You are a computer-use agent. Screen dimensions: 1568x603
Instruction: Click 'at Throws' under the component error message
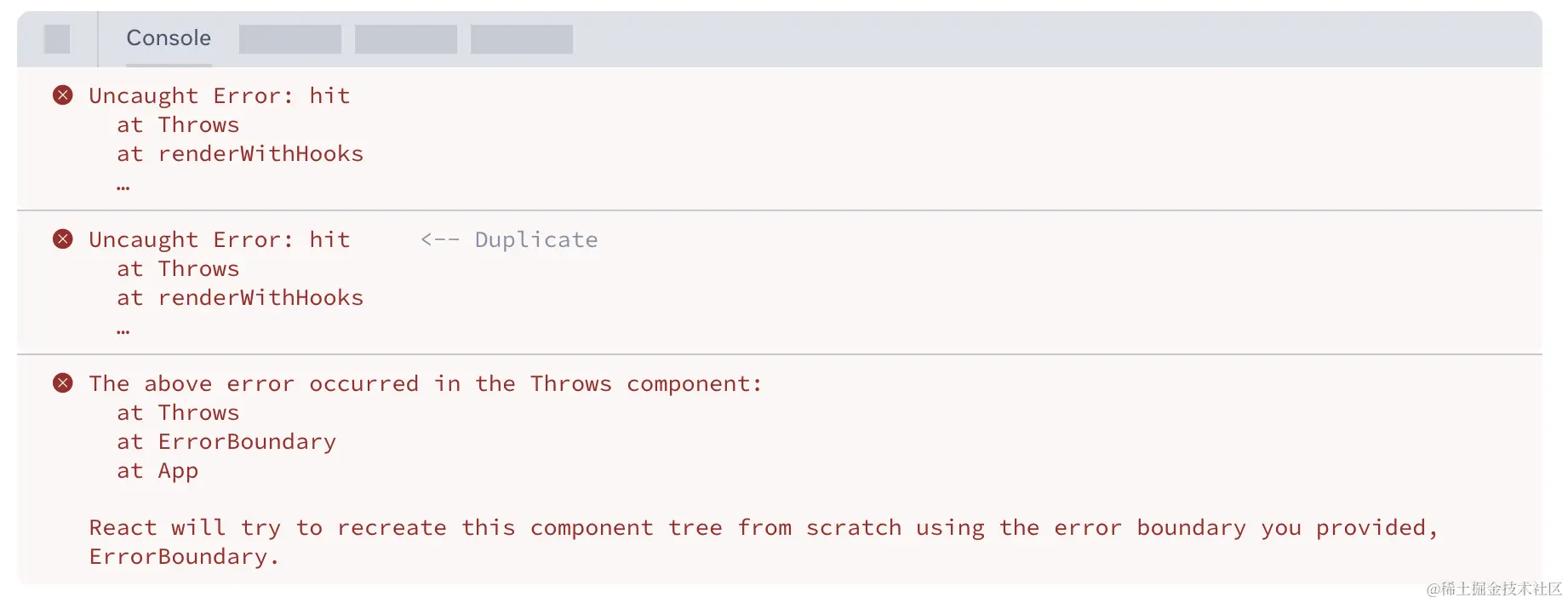point(178,413)
